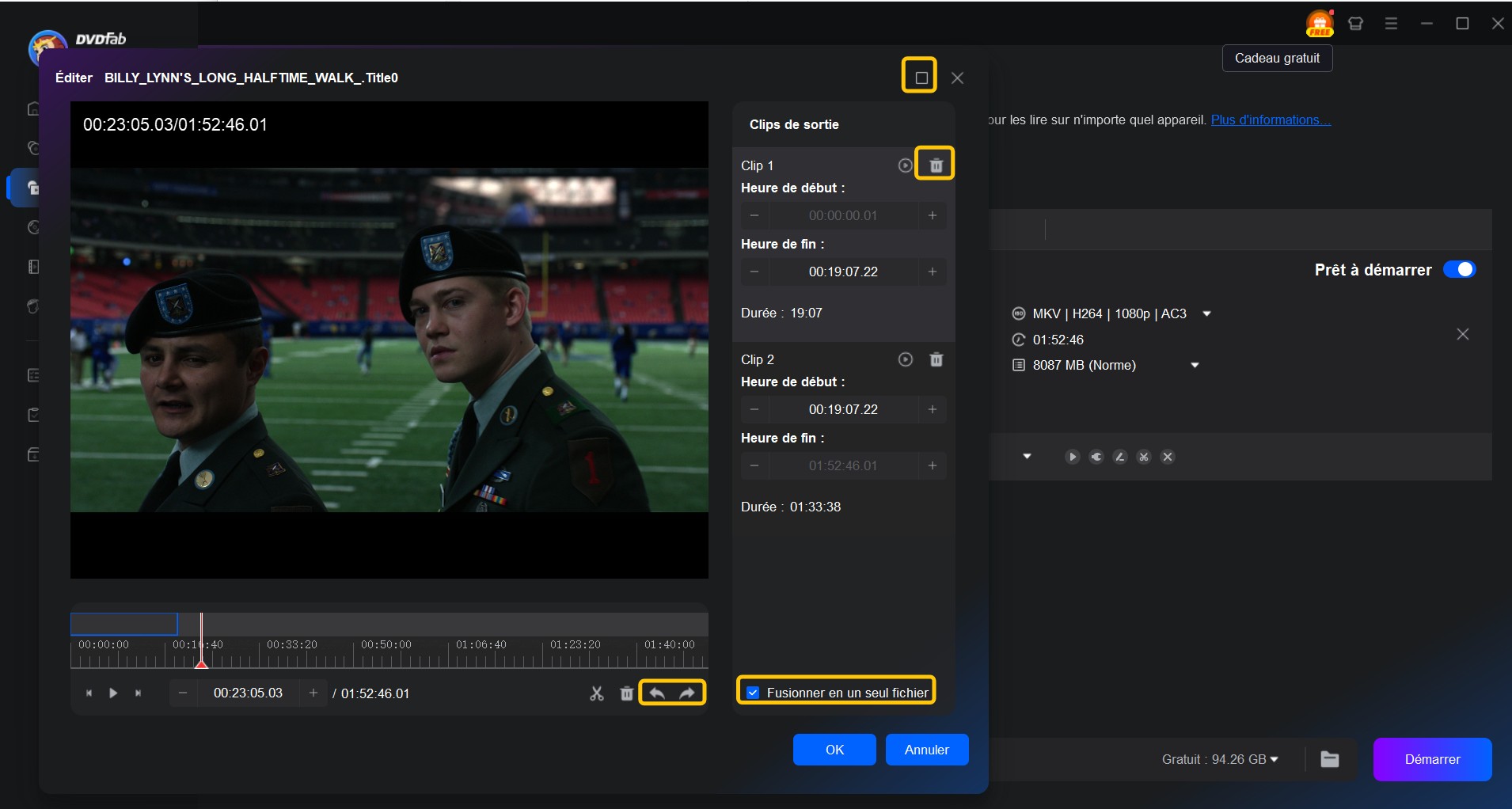Click Démarrer button in main window

point(1432,759)
